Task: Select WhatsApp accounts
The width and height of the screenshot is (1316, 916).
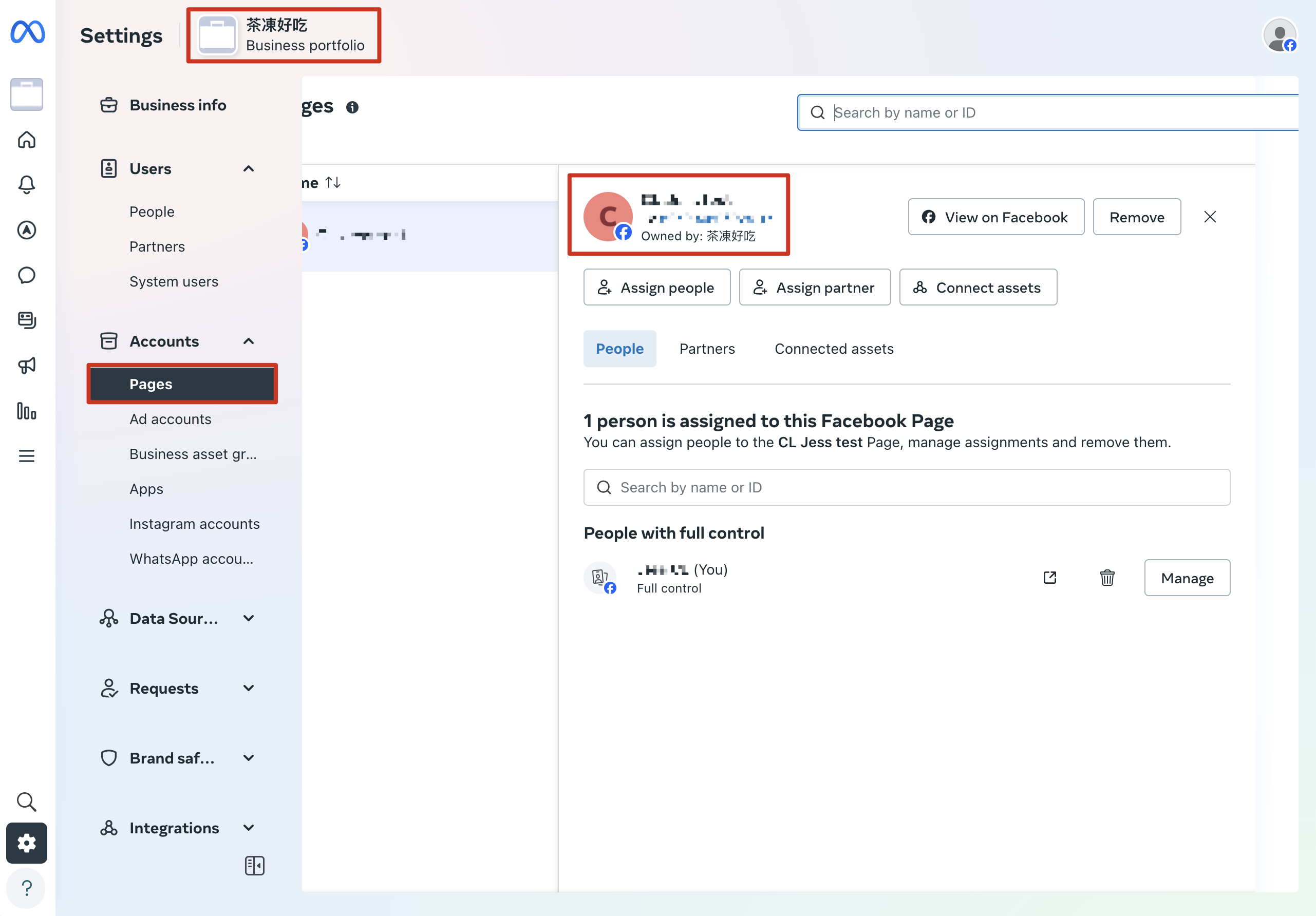Action: (192, 559)
